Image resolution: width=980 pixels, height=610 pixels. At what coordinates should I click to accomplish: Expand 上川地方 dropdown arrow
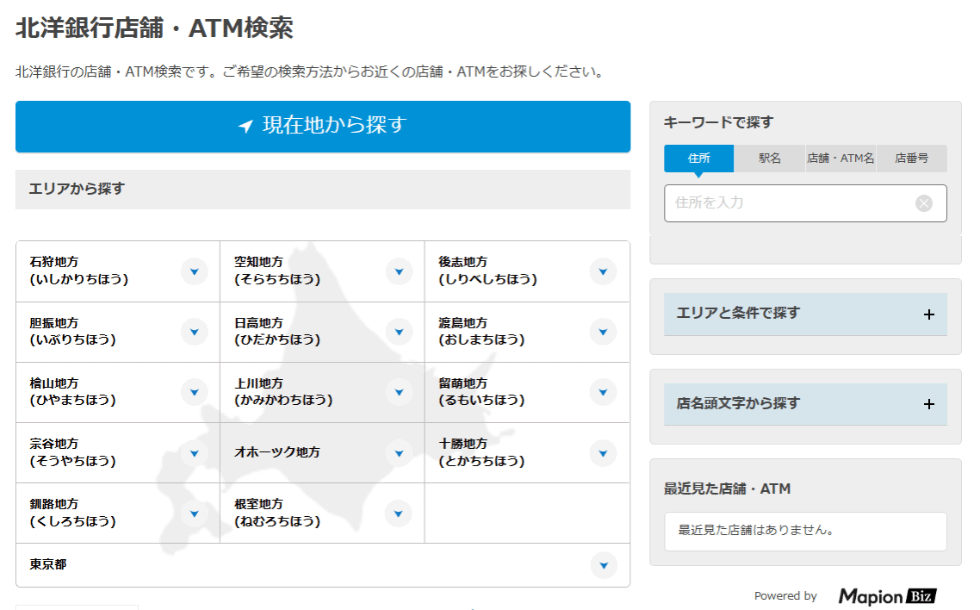(399, 392)
